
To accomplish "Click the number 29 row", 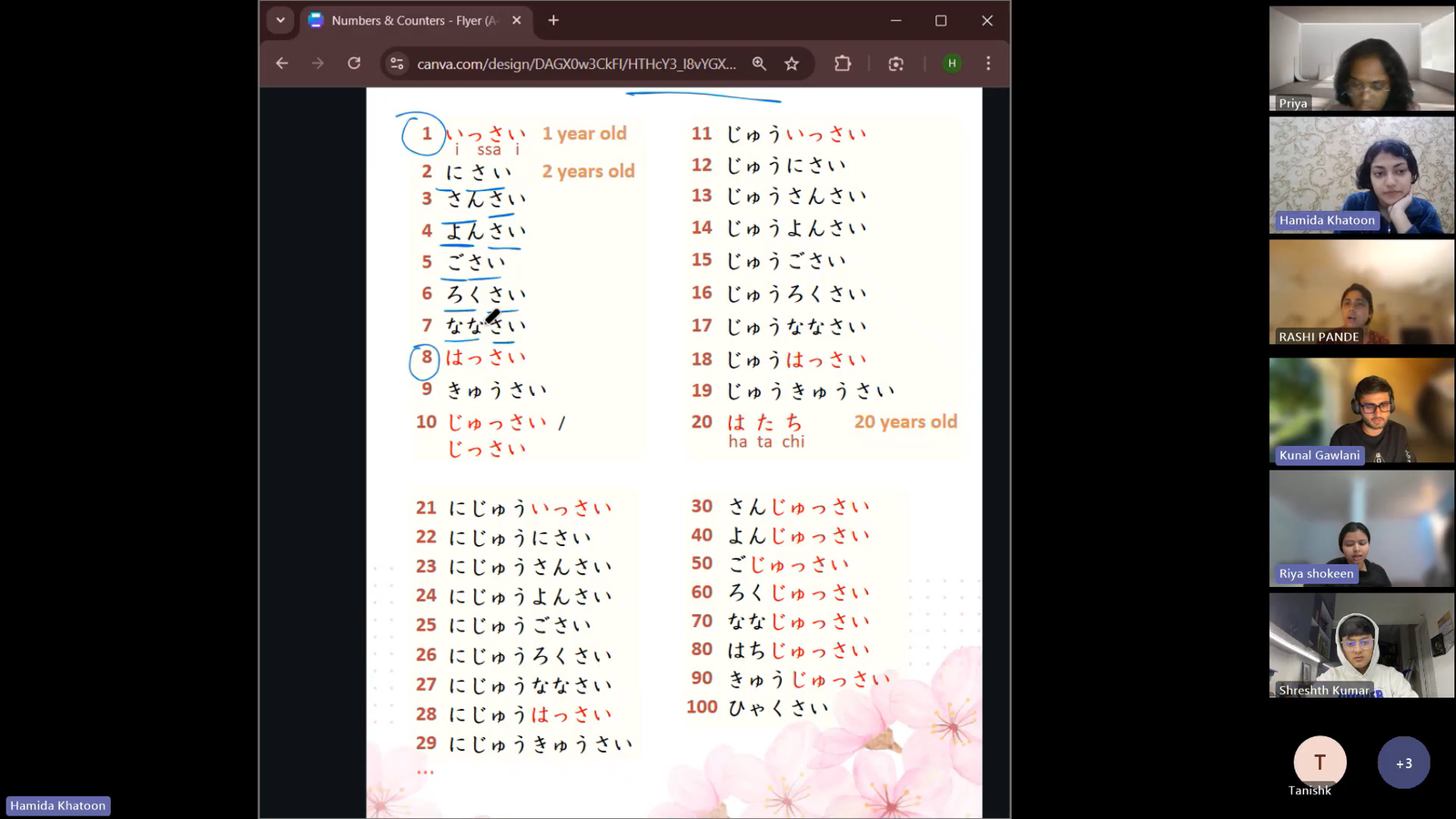I will (524, 743).
